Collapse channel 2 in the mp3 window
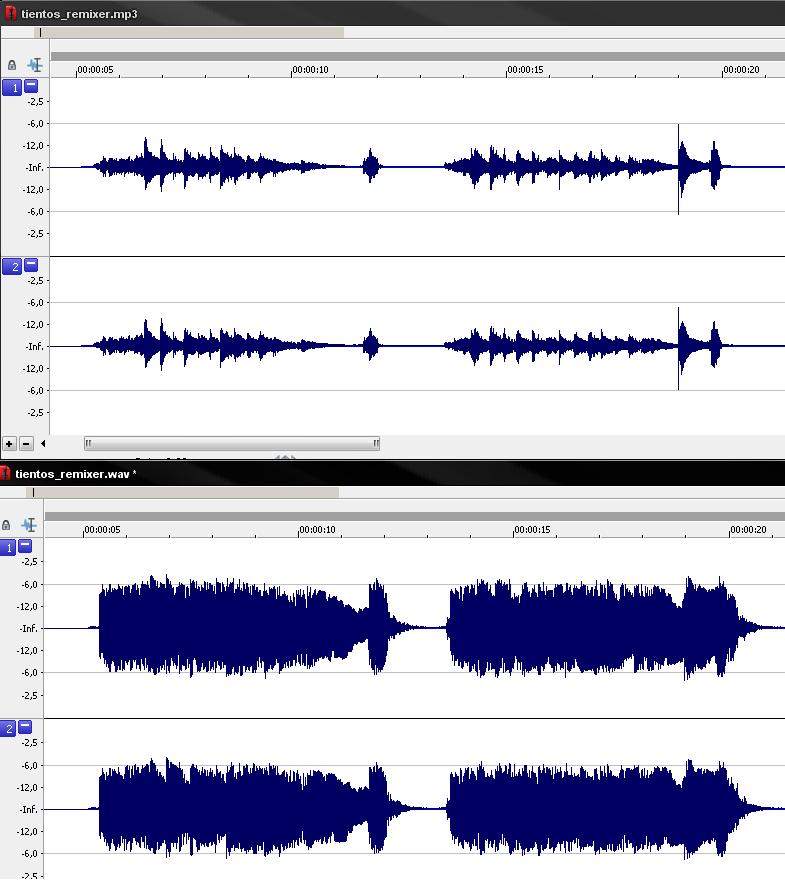This screenshot has height=888, width=785. tap(31, 265)
